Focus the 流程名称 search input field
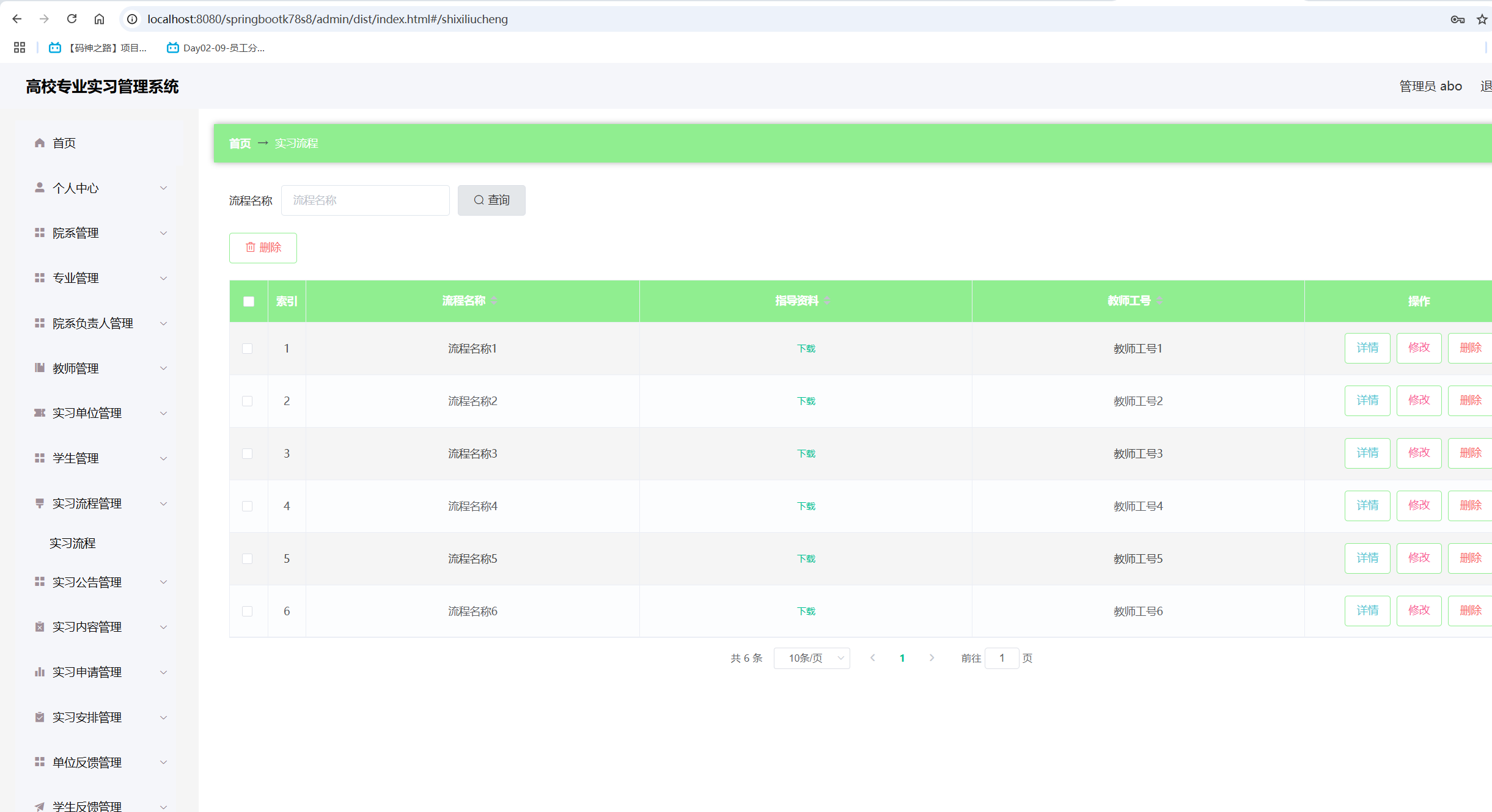The height and width of the screenshot is (812, 1492). point(365,200)
